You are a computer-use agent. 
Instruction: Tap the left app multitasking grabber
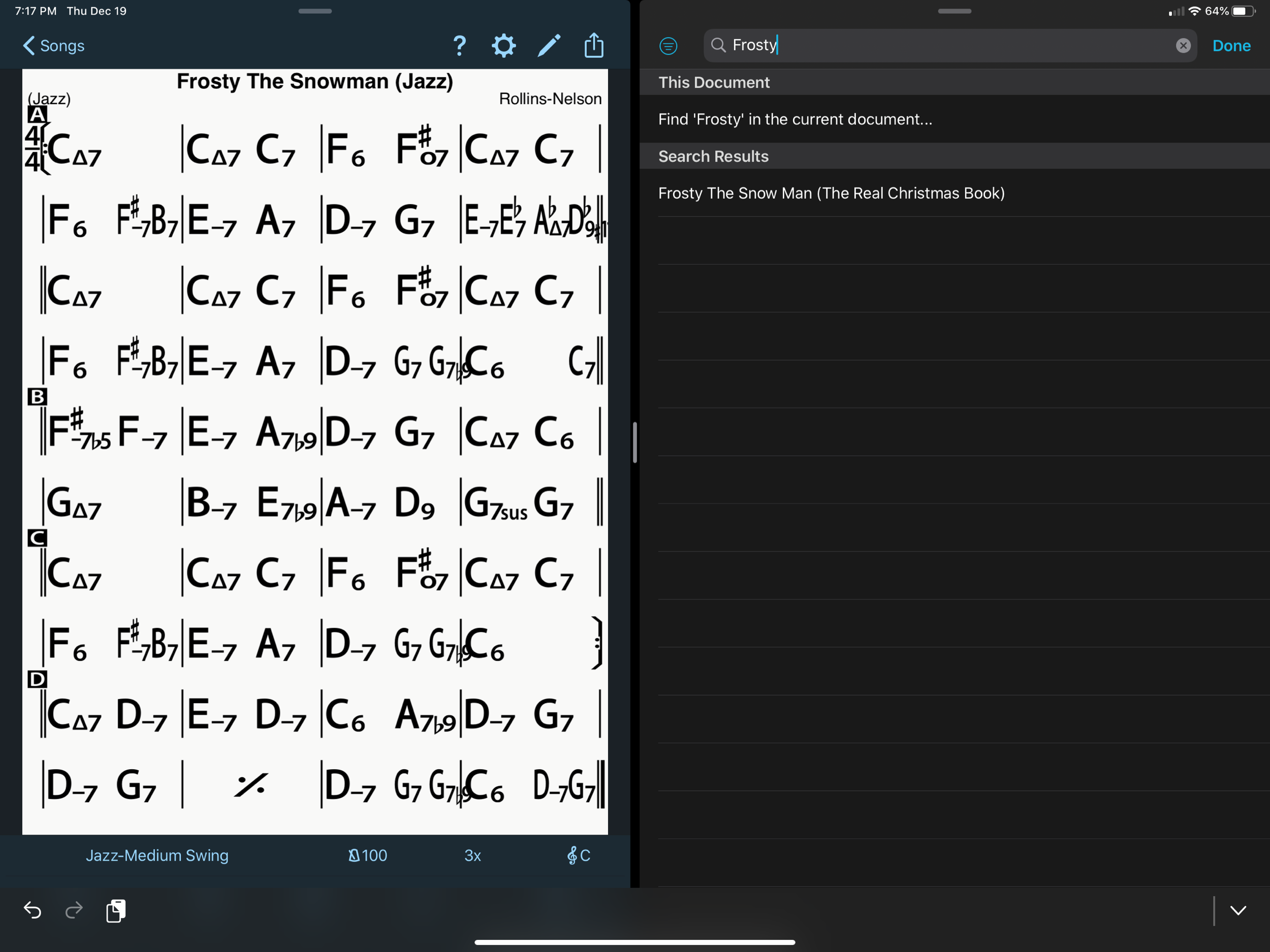click(314, 11)
